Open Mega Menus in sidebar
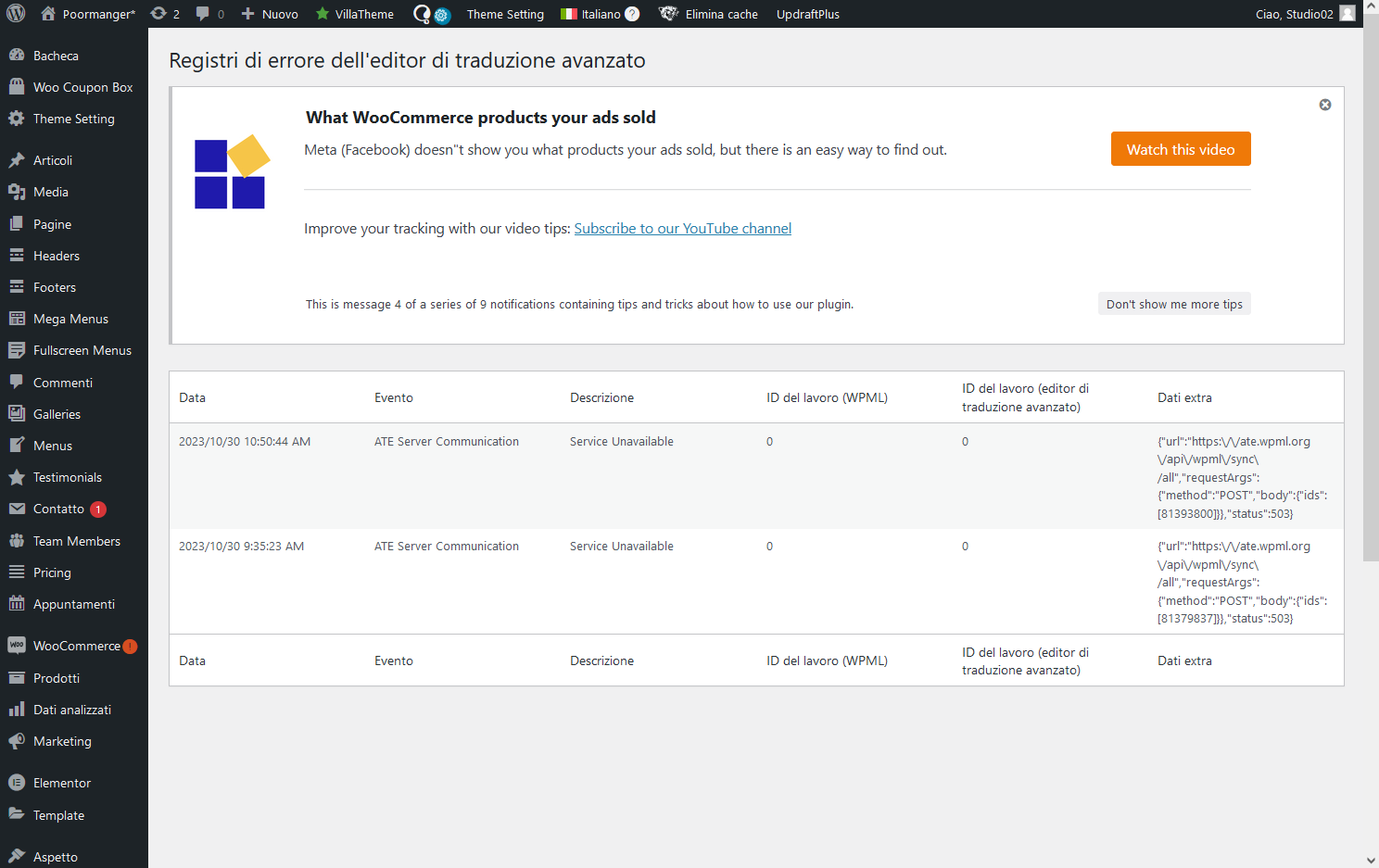 [x=74, y=319]
